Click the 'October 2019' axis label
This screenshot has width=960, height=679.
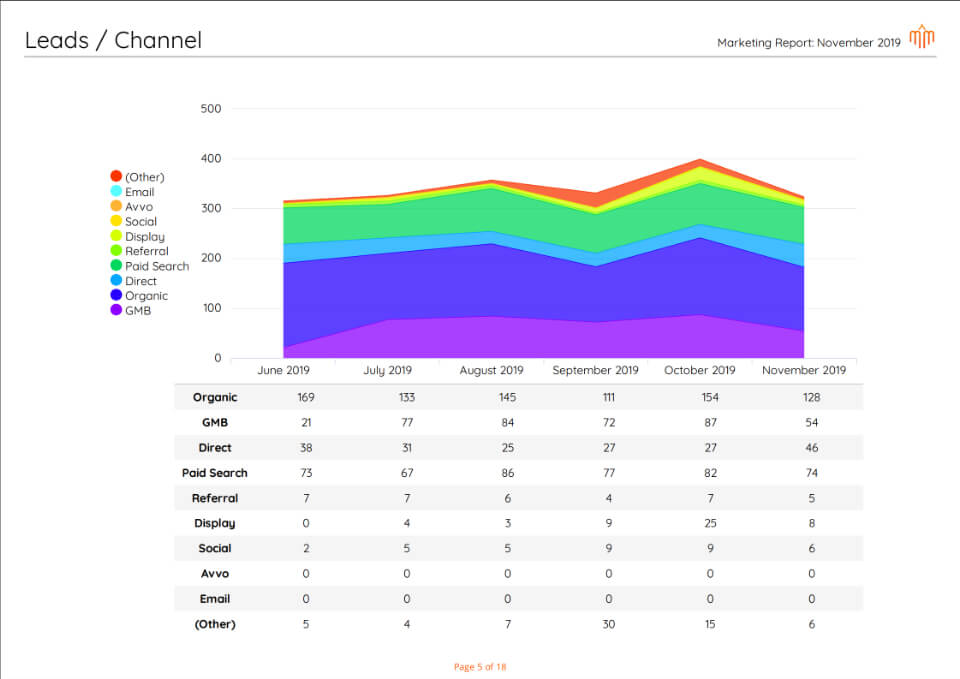click(700, 370)
